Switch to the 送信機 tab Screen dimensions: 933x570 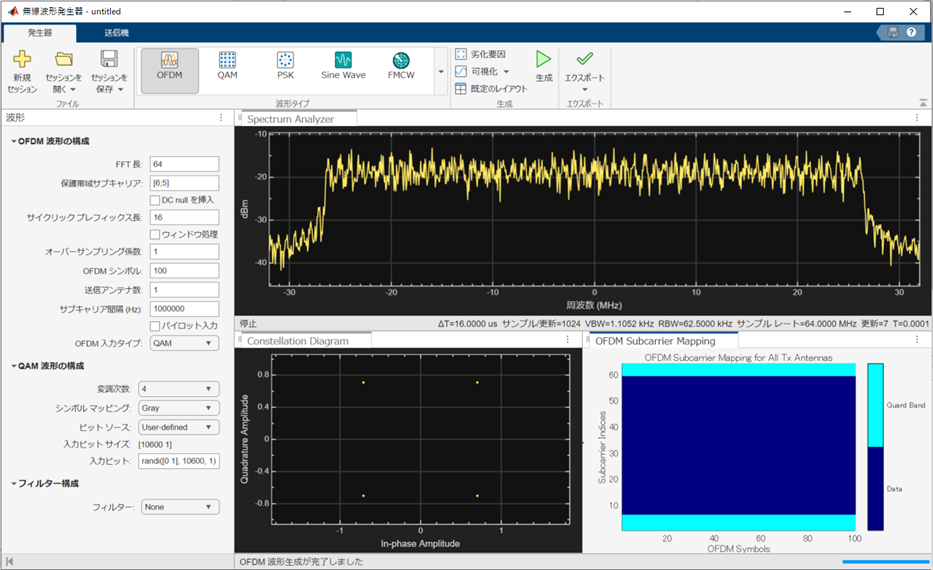[116, 33]
